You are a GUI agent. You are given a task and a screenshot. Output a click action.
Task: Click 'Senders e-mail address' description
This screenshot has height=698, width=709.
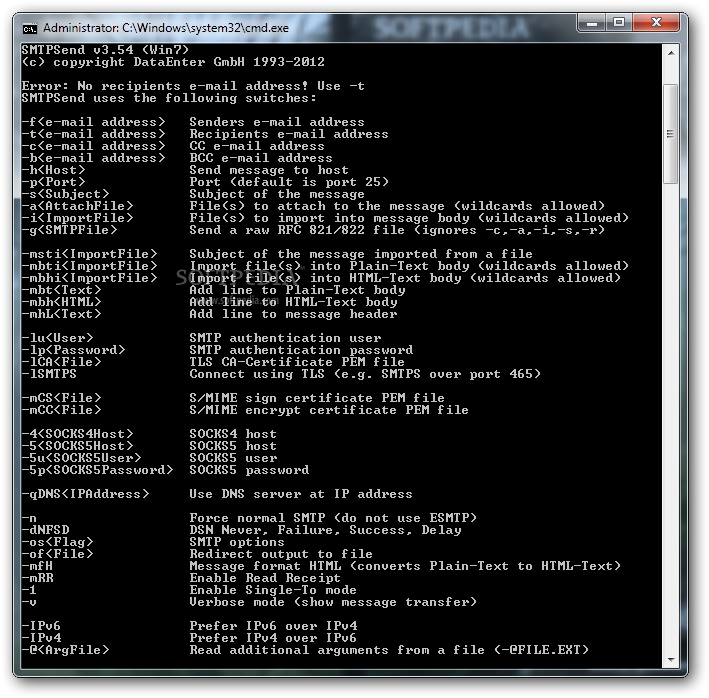277,122
